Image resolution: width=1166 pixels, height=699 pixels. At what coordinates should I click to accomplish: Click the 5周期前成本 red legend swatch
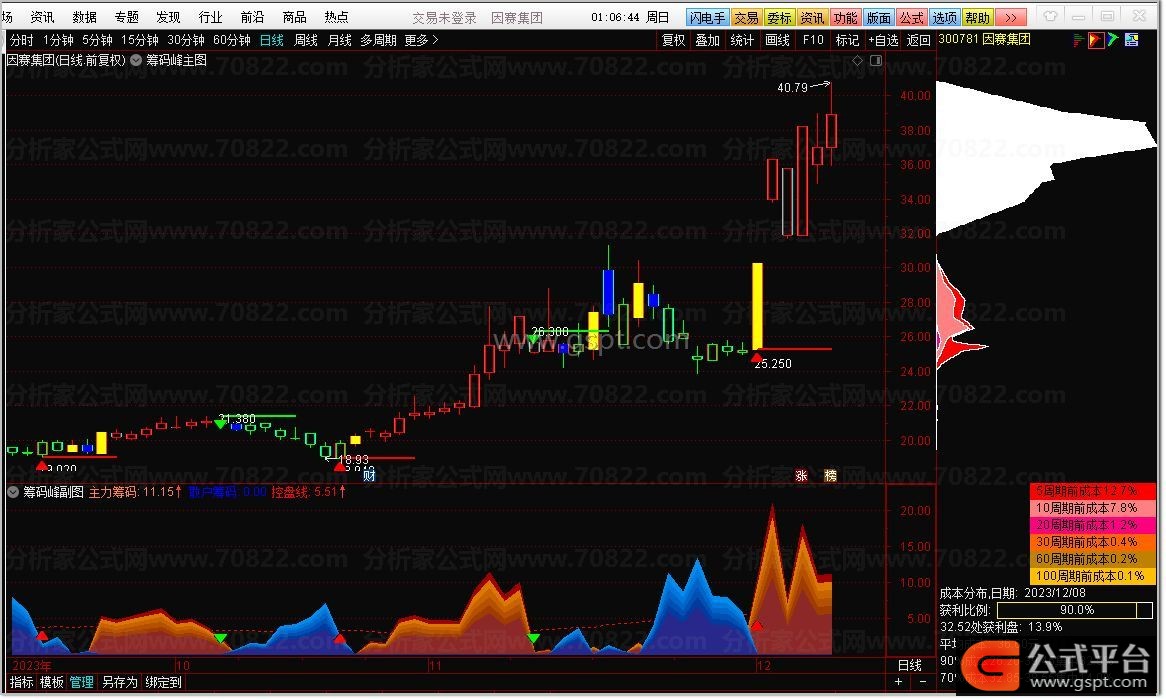pos(1092,492)
